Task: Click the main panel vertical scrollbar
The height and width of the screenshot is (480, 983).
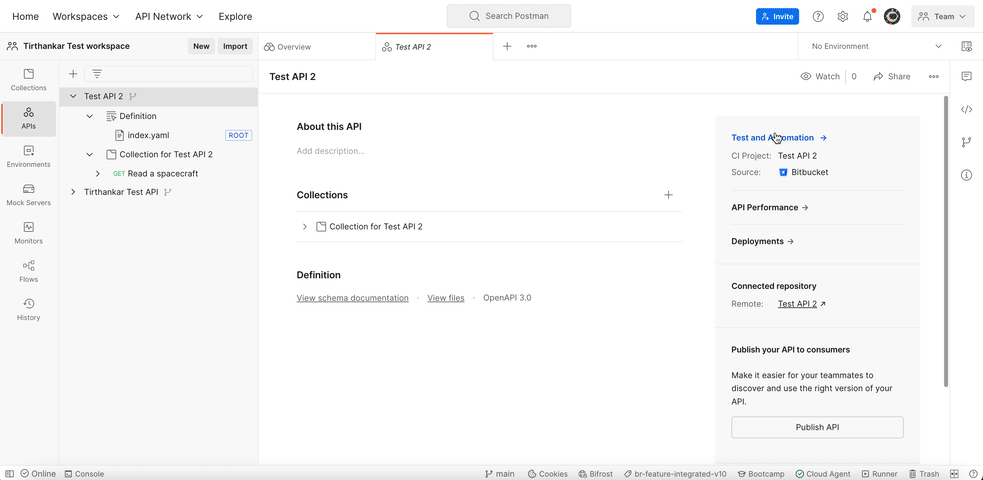Action: [x=946, y=241]
